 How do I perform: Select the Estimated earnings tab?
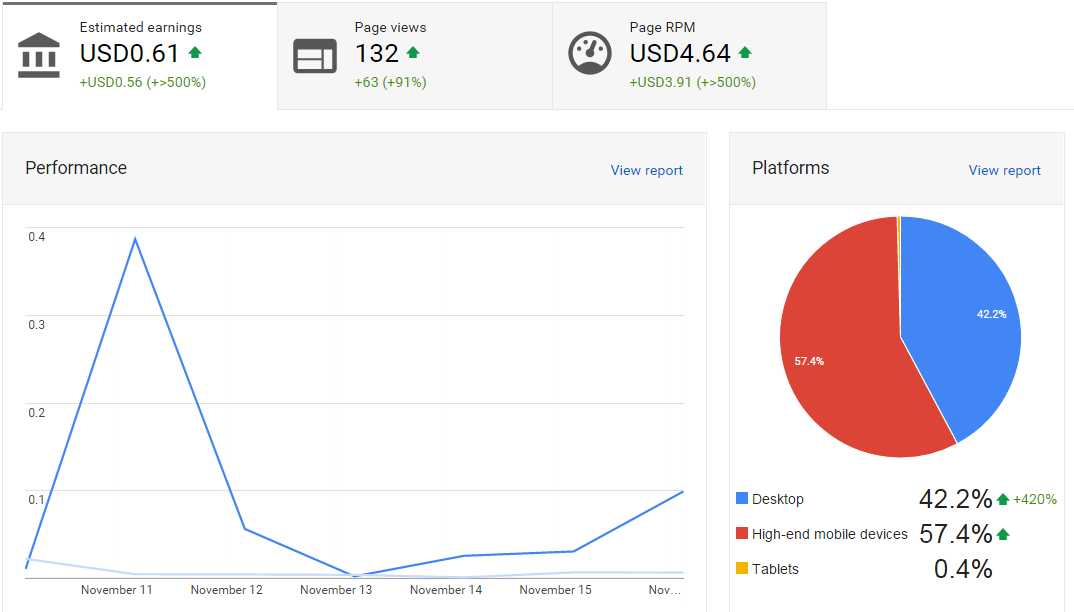pos(140,56)
